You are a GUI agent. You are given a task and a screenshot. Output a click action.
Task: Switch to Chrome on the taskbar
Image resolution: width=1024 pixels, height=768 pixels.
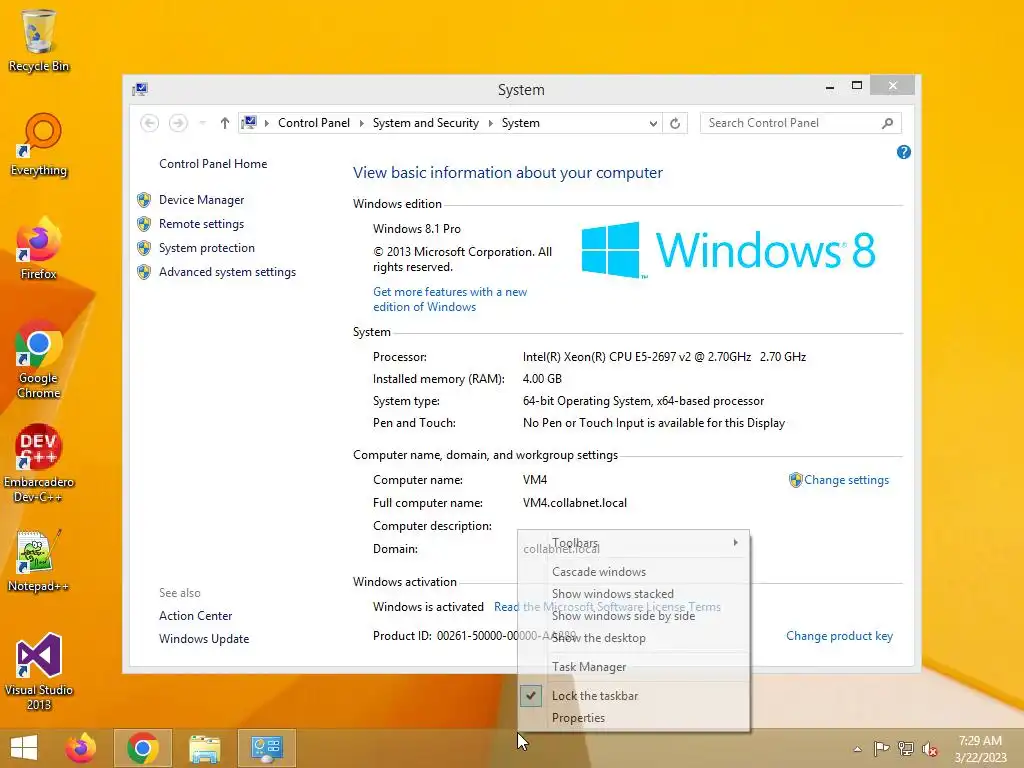pyautogui.click(x=143, y=748)
